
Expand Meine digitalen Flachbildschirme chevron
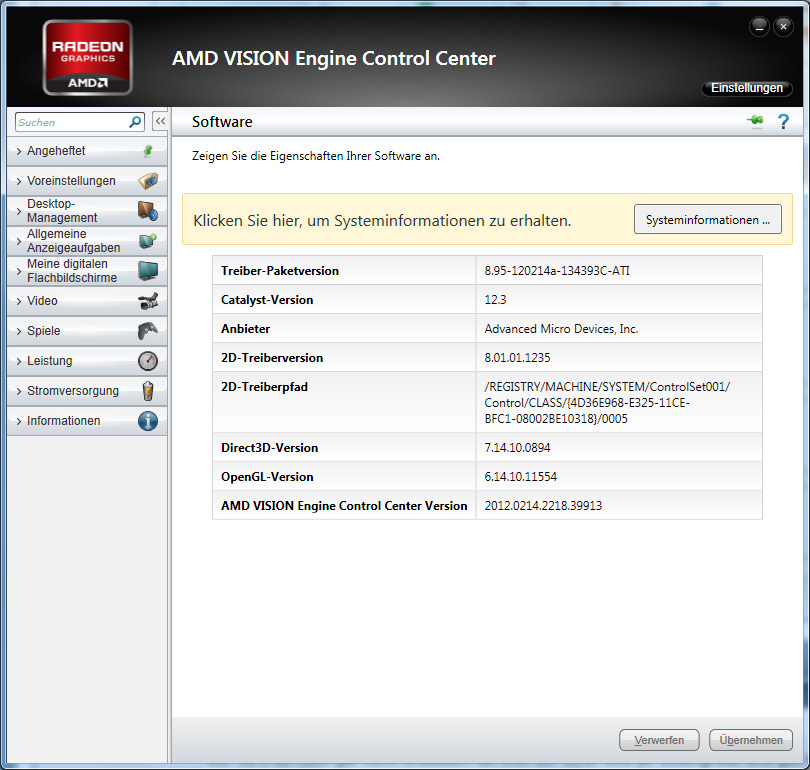19,271
